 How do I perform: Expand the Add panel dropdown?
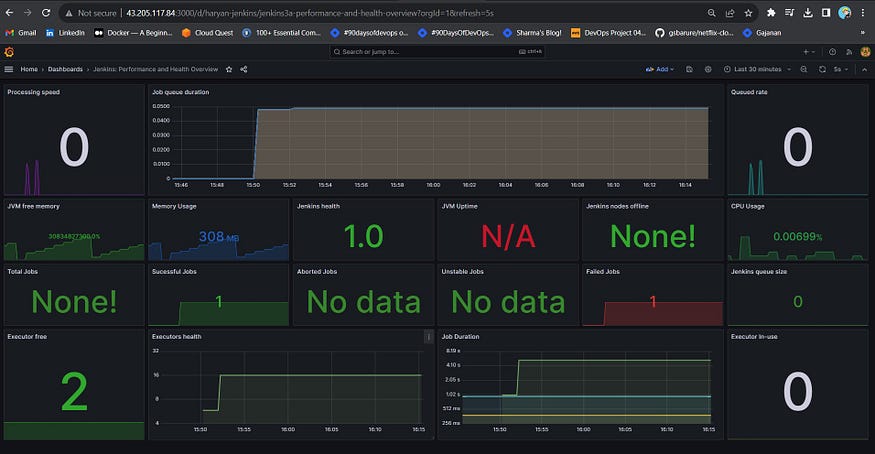click(x=660, y=69)
